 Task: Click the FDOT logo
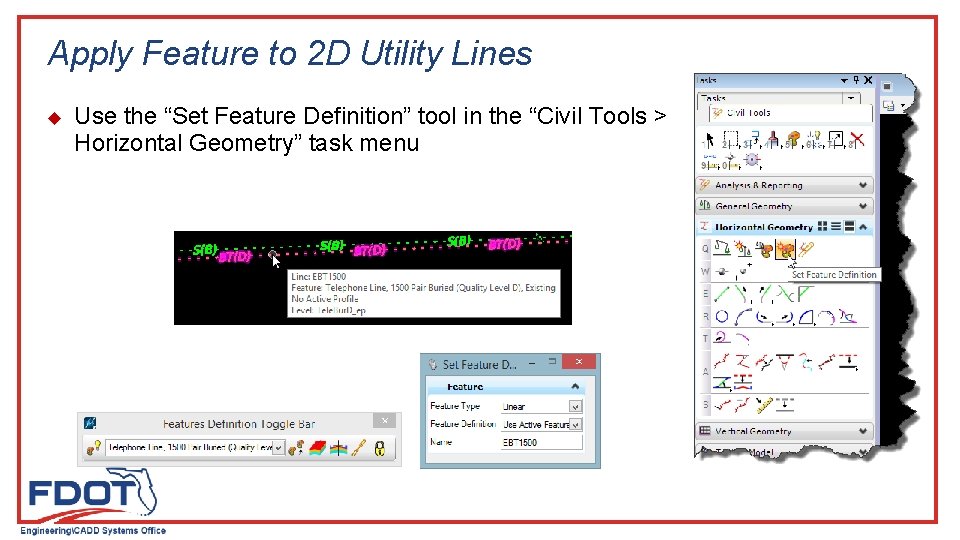[x=92, y=493]
